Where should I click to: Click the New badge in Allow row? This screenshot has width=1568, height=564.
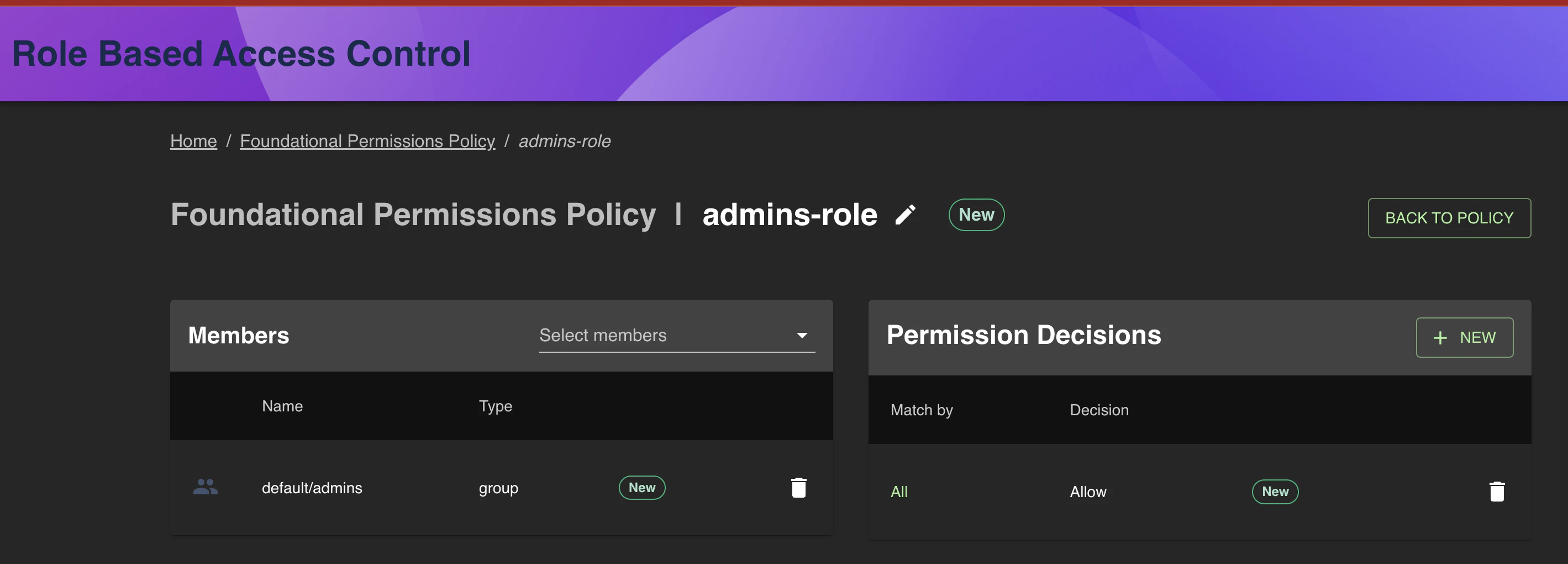click(x=1275, y=492)
